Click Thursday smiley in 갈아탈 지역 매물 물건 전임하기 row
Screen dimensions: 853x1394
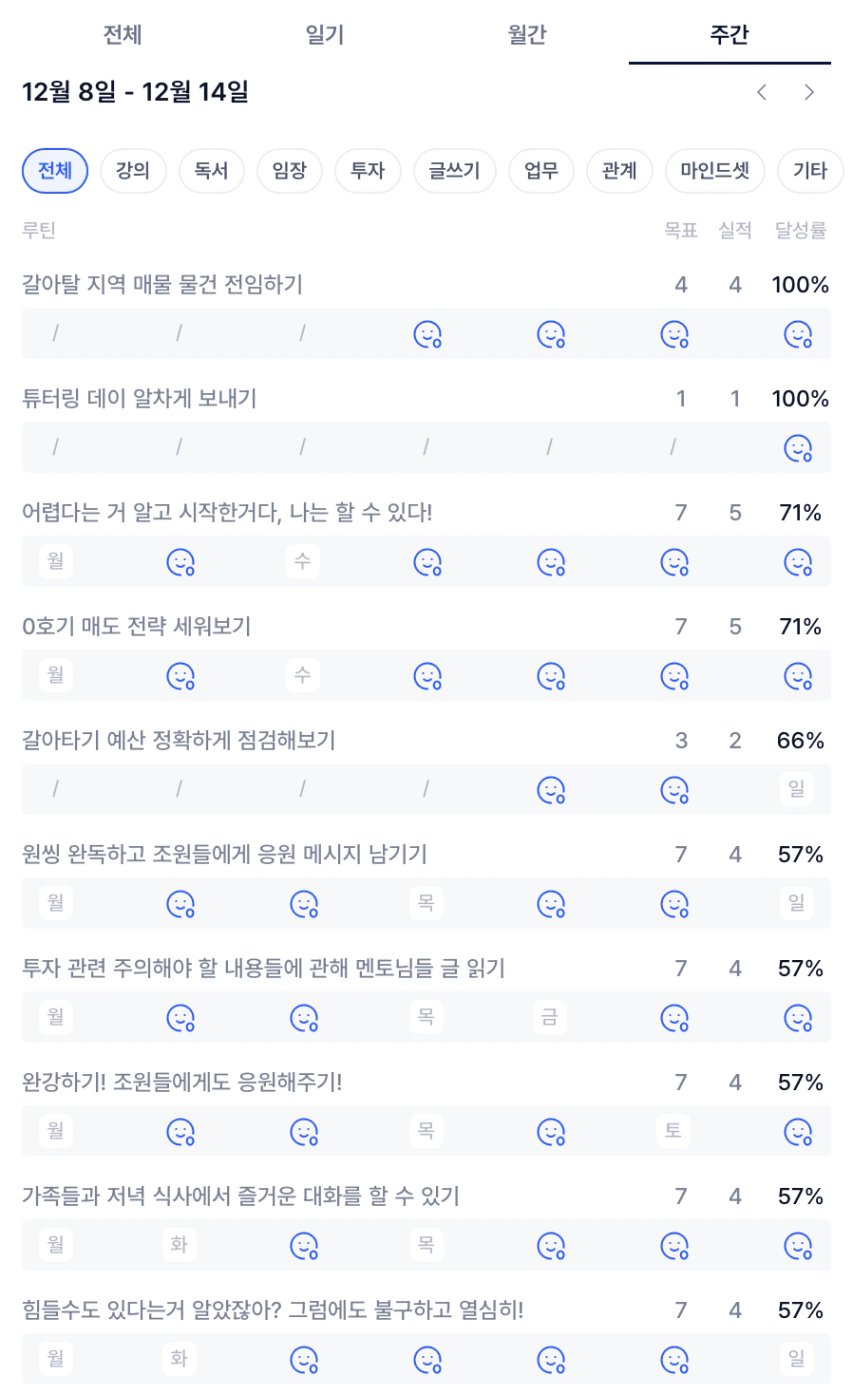pos(428,334)
